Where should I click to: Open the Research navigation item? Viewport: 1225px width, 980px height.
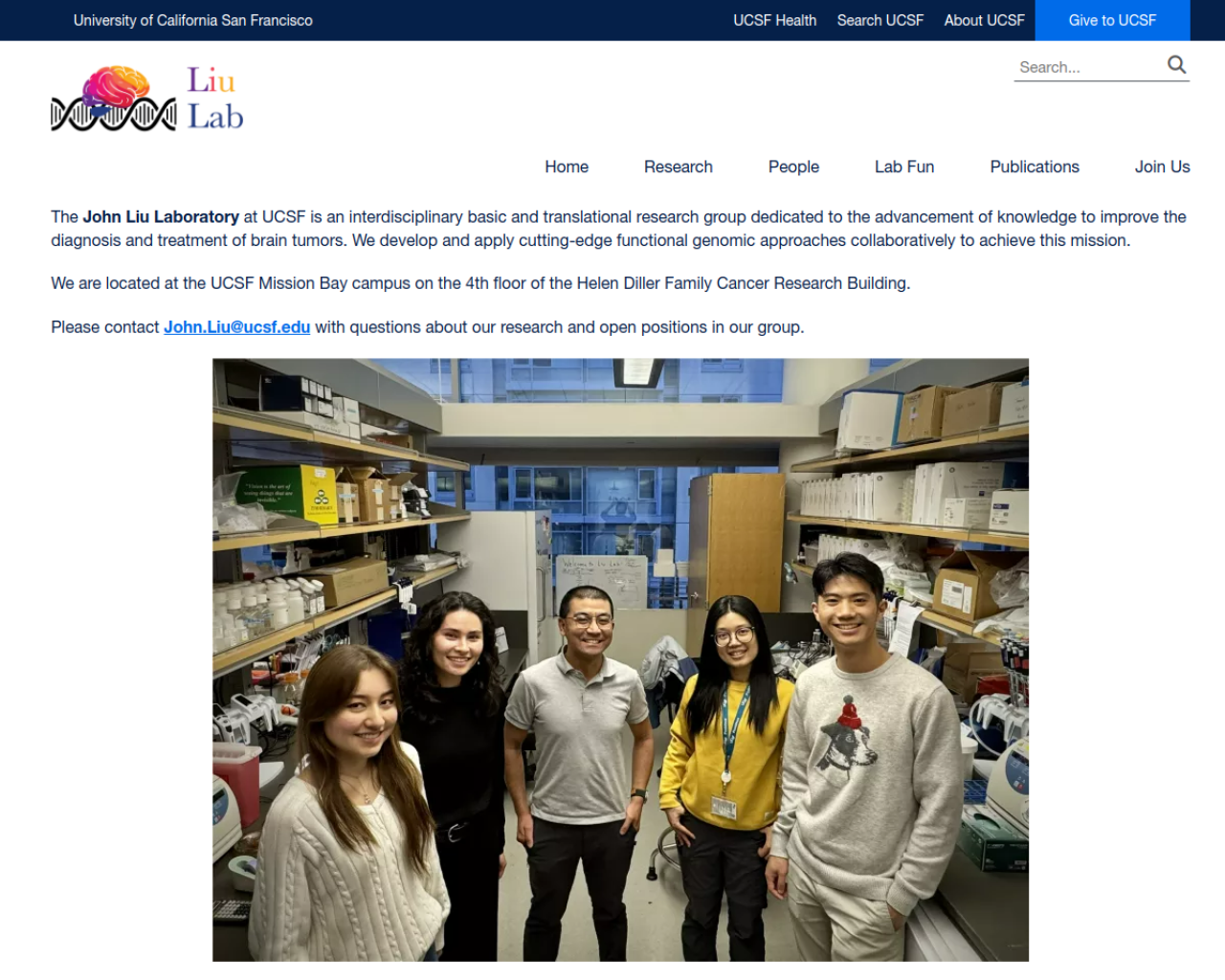(x=679, y=167)
